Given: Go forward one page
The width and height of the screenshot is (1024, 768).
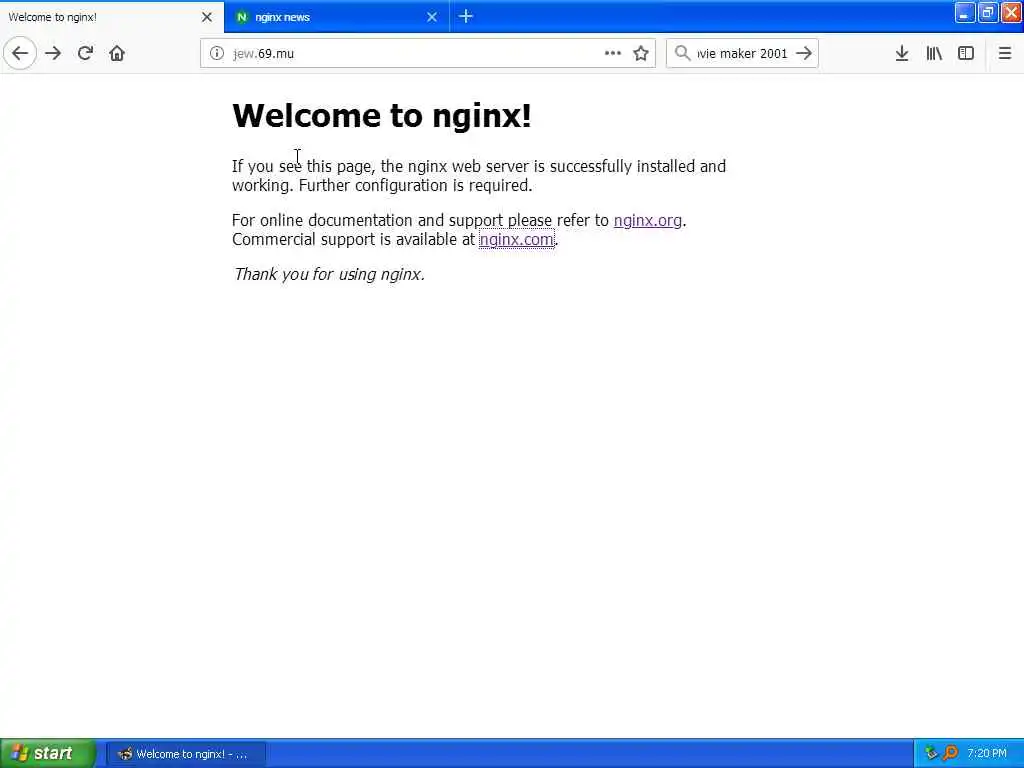Looking at the screenshot, I should pyautogui.click(x=53, y=53).
